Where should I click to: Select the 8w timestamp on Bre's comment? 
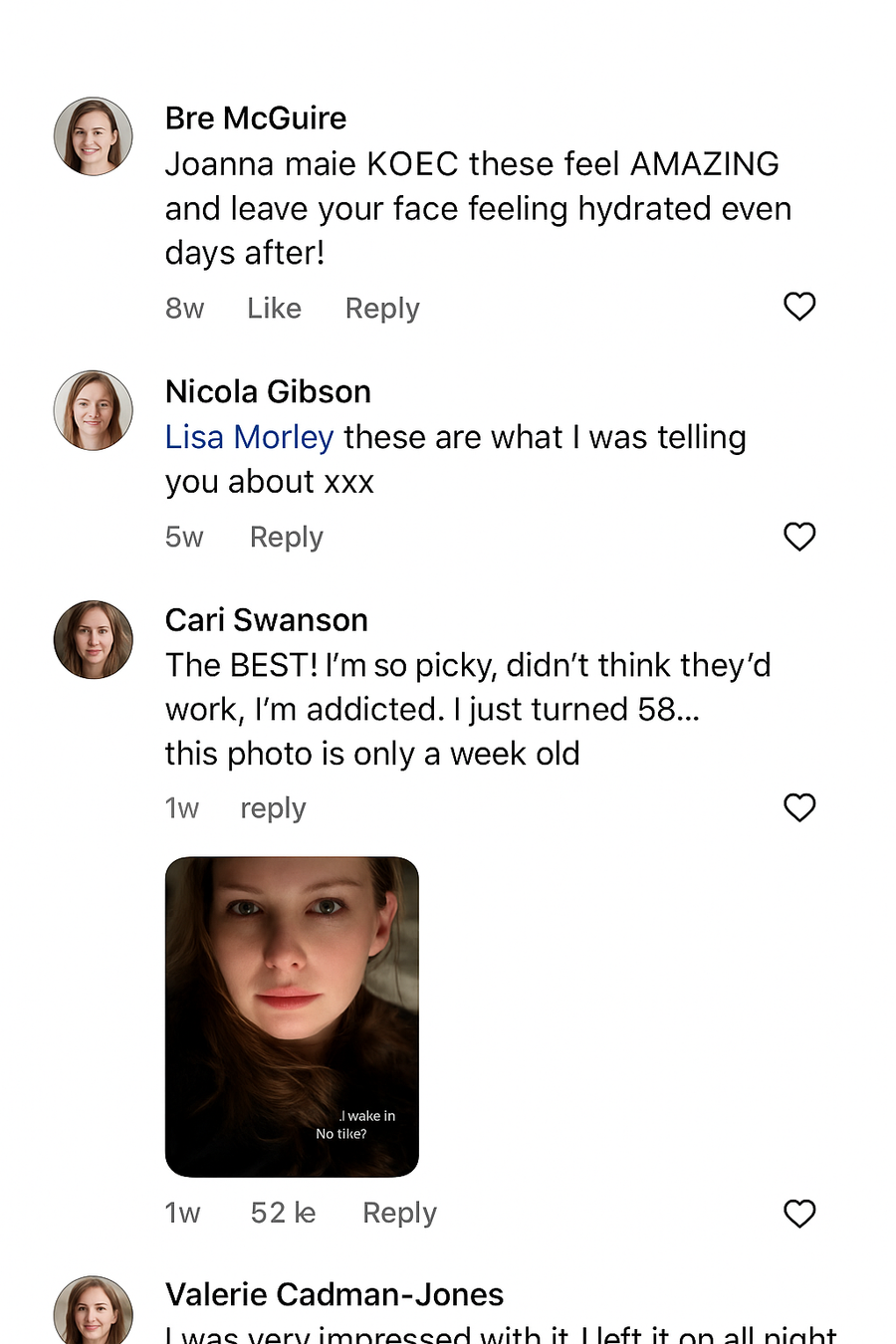[184, 308]
